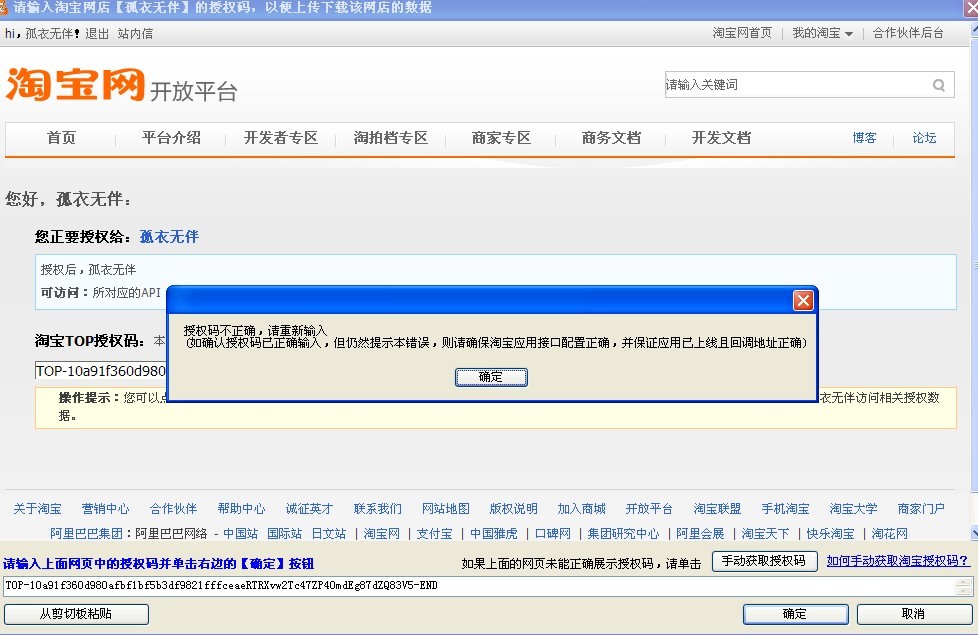
Task: Open the 阿里会展 footer link
Action: click(x=700, y=534)
